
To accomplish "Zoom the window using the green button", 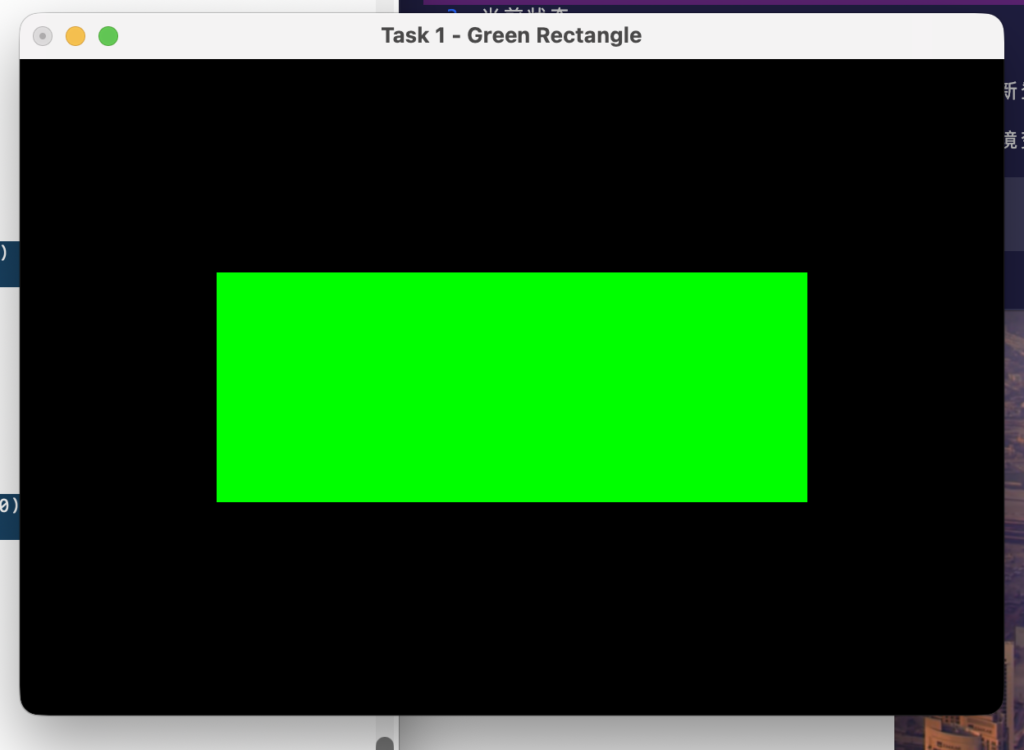I will click(108, 36).
